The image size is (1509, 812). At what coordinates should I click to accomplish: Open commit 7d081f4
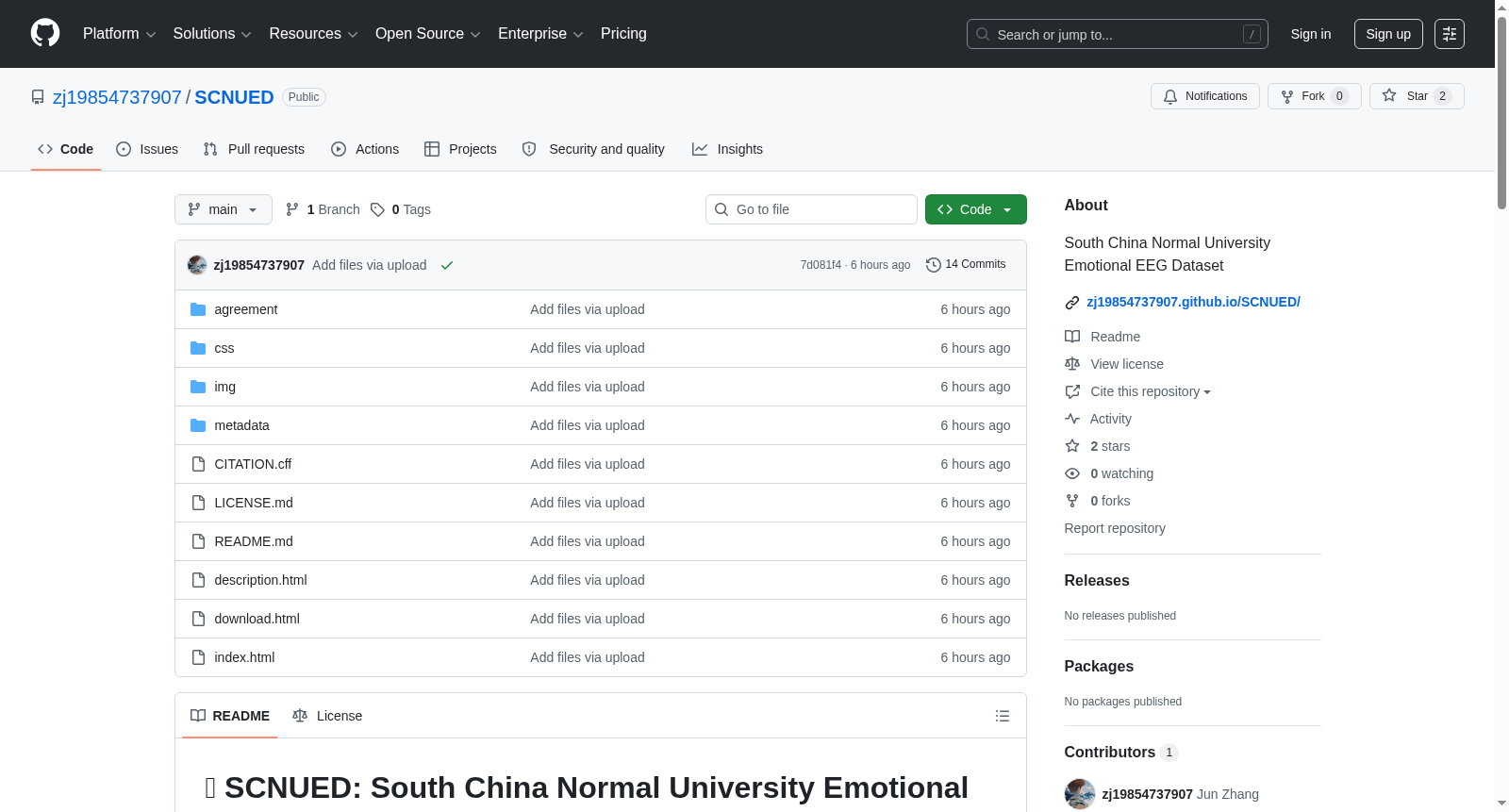click(821, 265)
